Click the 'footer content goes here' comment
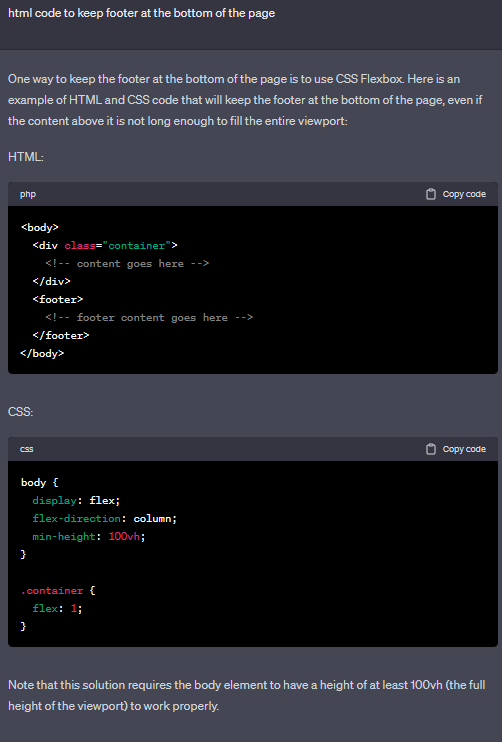The height and width of the screenshot is (742, 502). point(149,318)
